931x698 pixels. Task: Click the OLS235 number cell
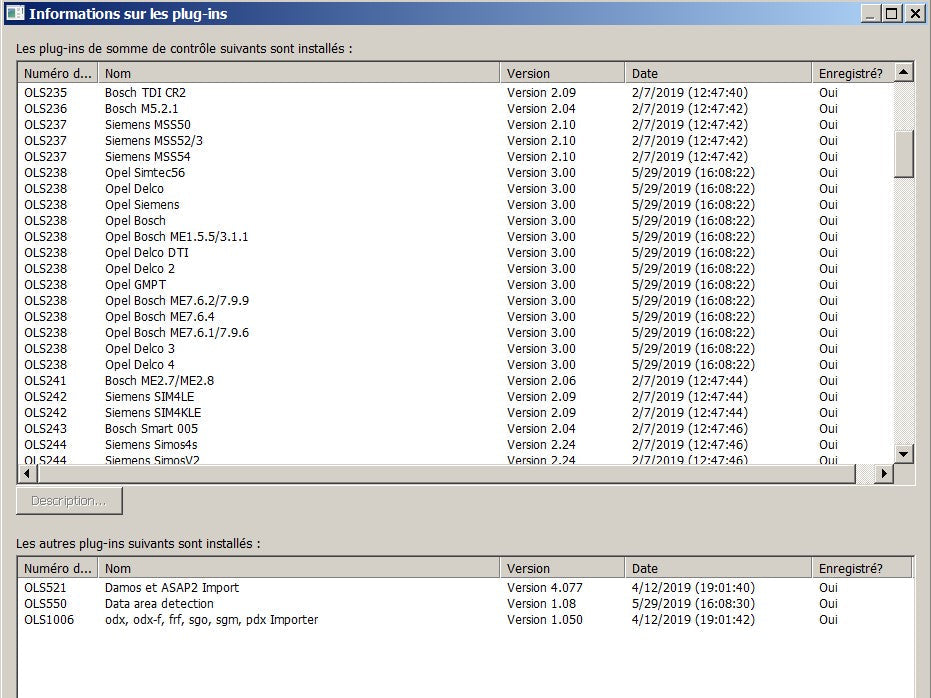pyautogui.click(x=46, y=93)
